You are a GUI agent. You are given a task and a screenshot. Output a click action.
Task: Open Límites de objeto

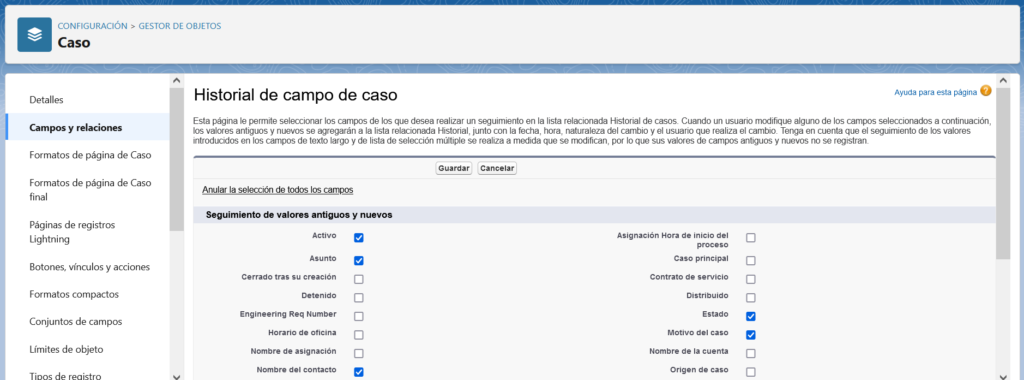point(66,349)
